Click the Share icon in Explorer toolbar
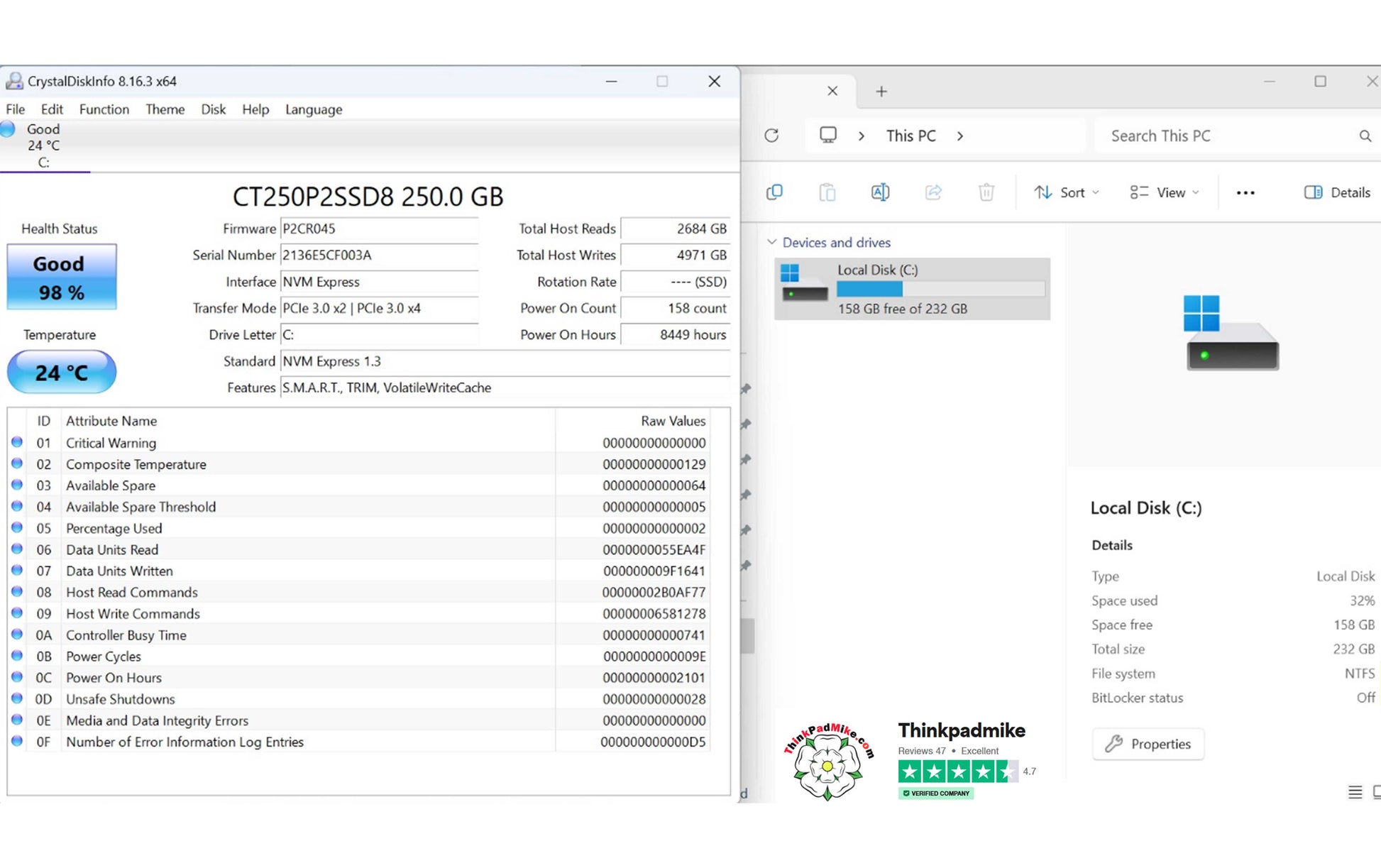This screenshot has height=868, width=1381. (933, 192)
